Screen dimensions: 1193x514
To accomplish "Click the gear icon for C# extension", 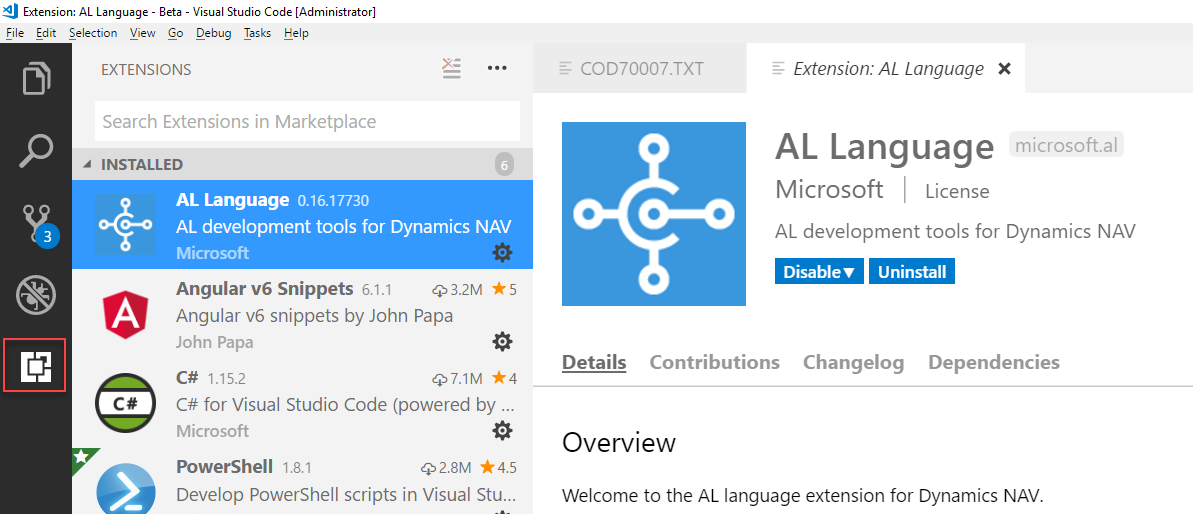I will 502,430.
